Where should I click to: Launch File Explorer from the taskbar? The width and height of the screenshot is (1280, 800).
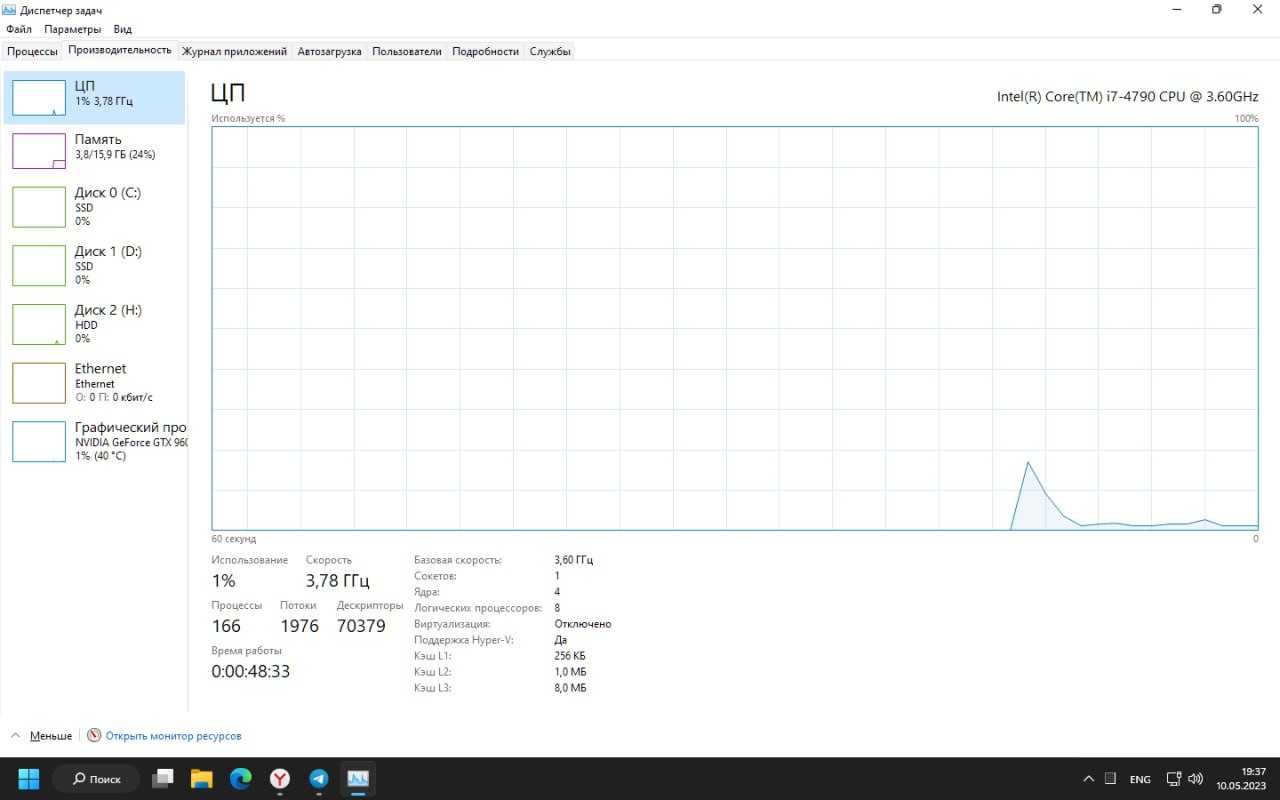pos(202,778)
